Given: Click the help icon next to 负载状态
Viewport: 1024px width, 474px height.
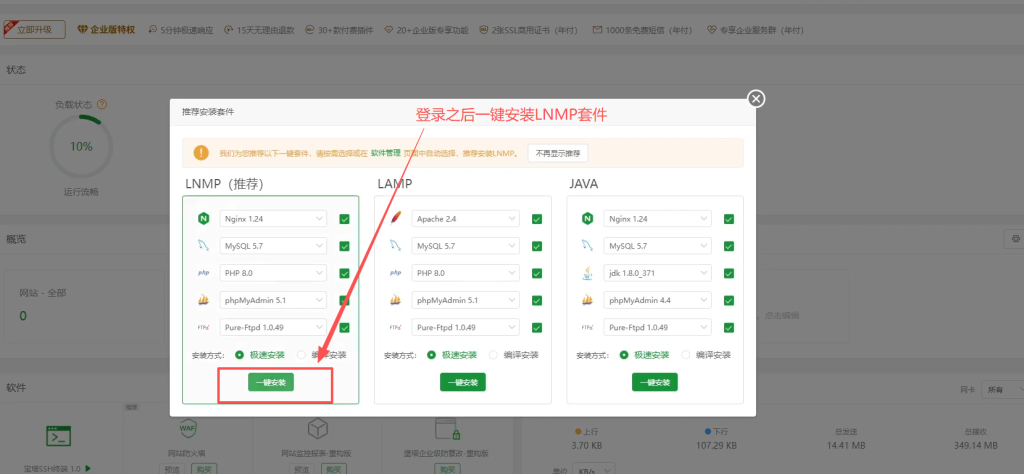Looking at the screenshot, I should coord(102,104).
